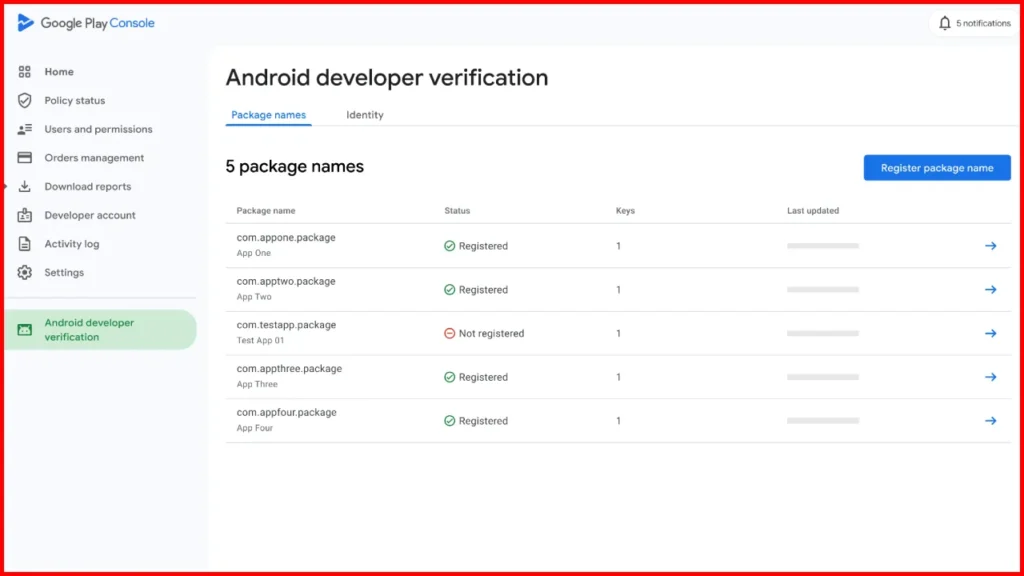Open the notifications bell icon
This screenshot has width=1024, height=576.
tap(944, 23)
